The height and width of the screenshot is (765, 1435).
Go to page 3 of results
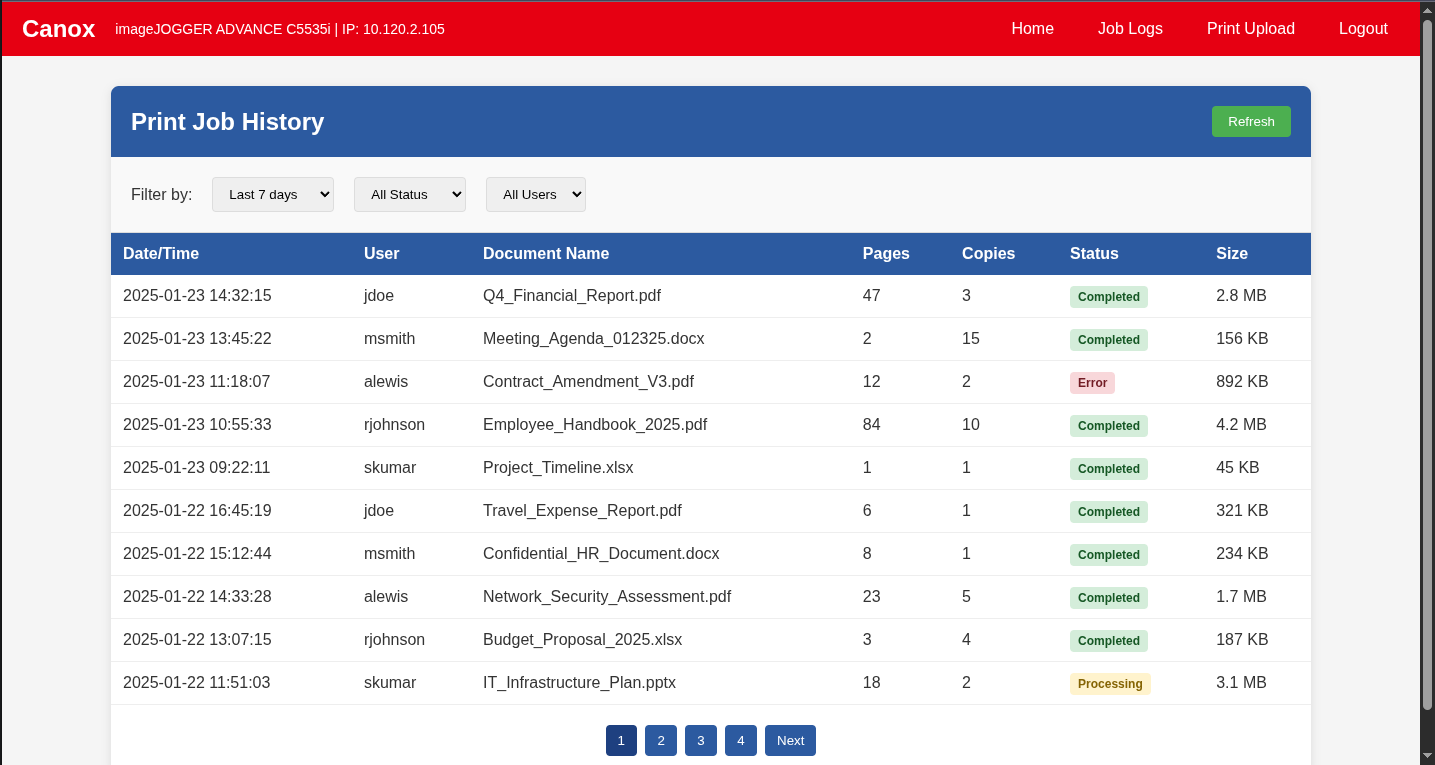point(701,740)
